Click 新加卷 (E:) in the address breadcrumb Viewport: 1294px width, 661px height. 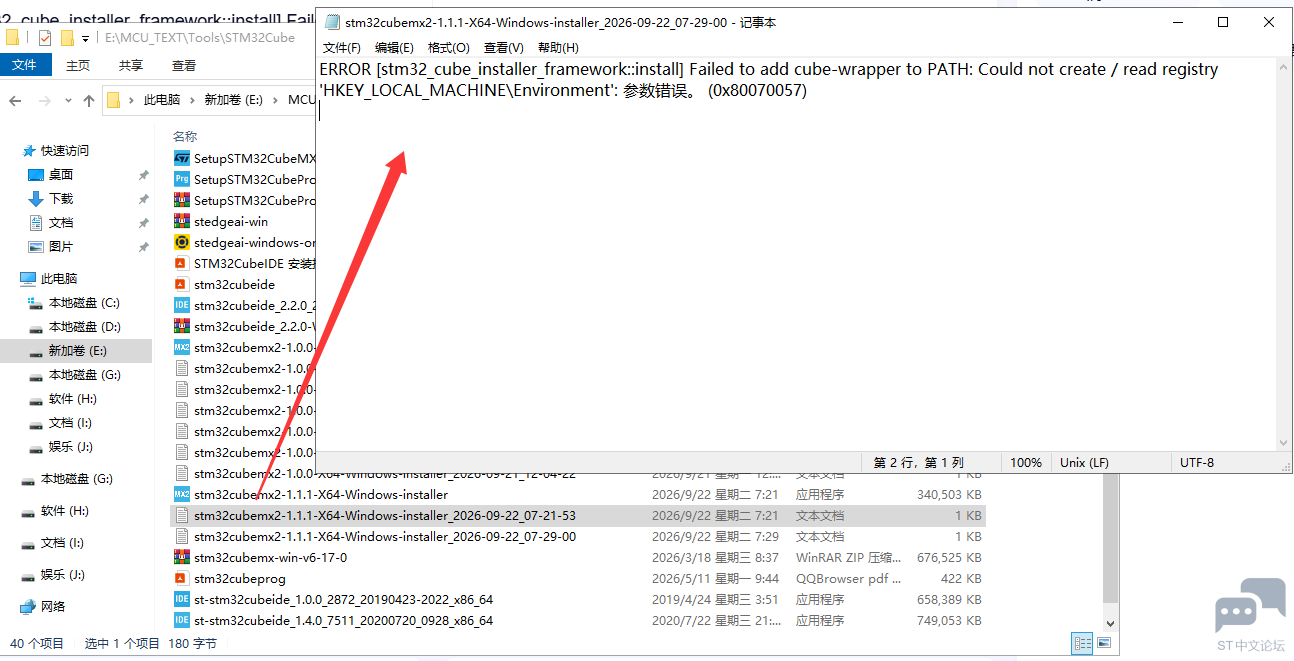pos(233,100)
